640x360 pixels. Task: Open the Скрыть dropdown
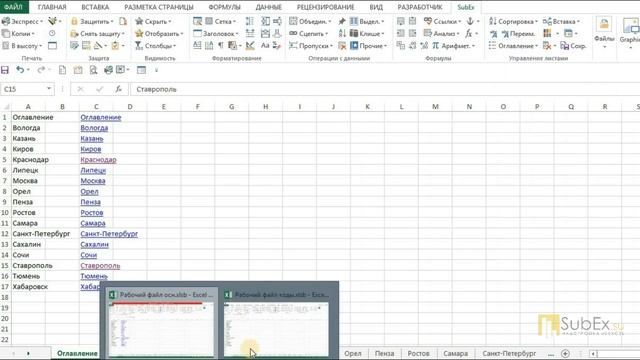pos(153,21)
